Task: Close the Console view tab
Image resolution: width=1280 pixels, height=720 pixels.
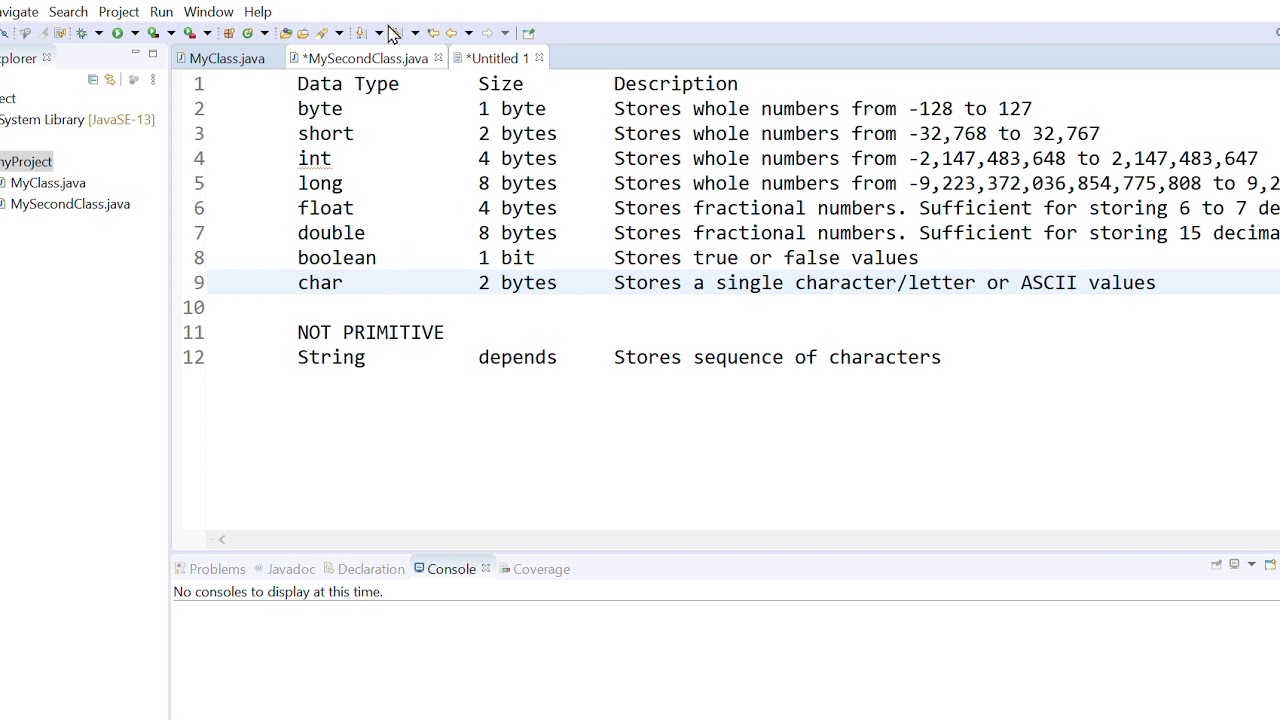Action: pyautogui.click(x=486, y=569)
